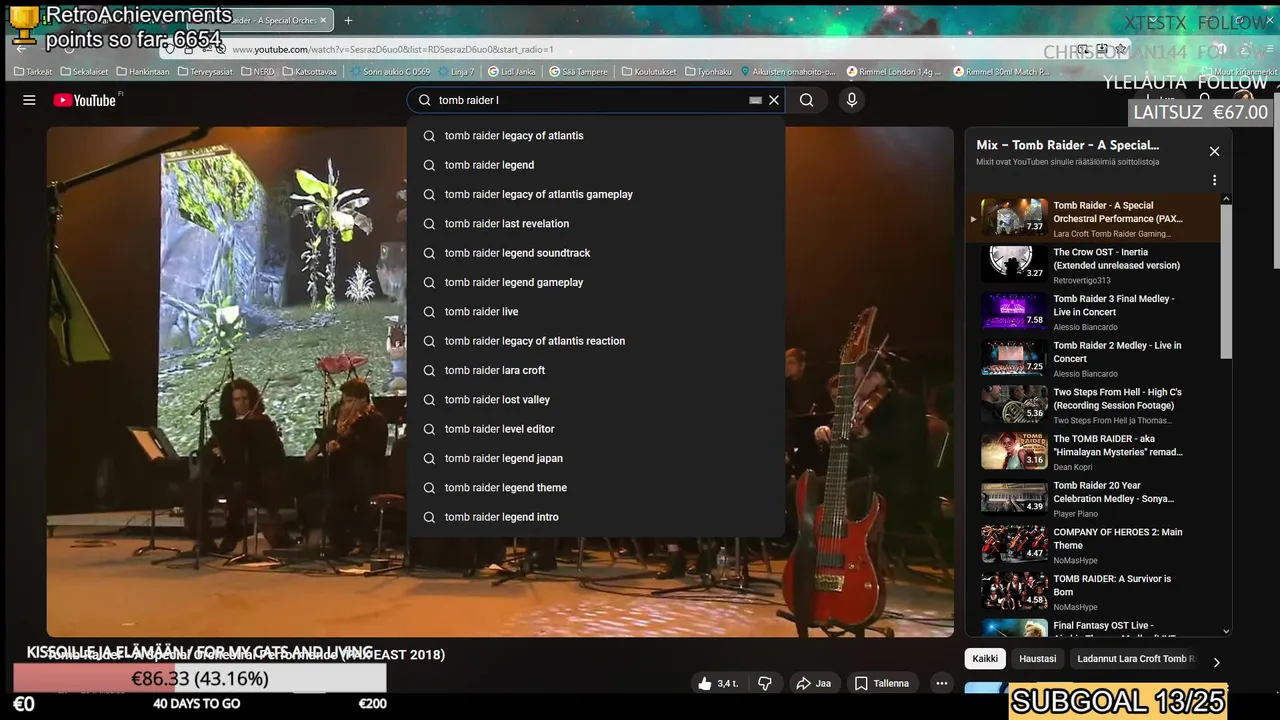The width and height of the screenshot is (1280, 720).
Task: Select 'tomb raider legend gameplay' suggestion
Action: 596,282
